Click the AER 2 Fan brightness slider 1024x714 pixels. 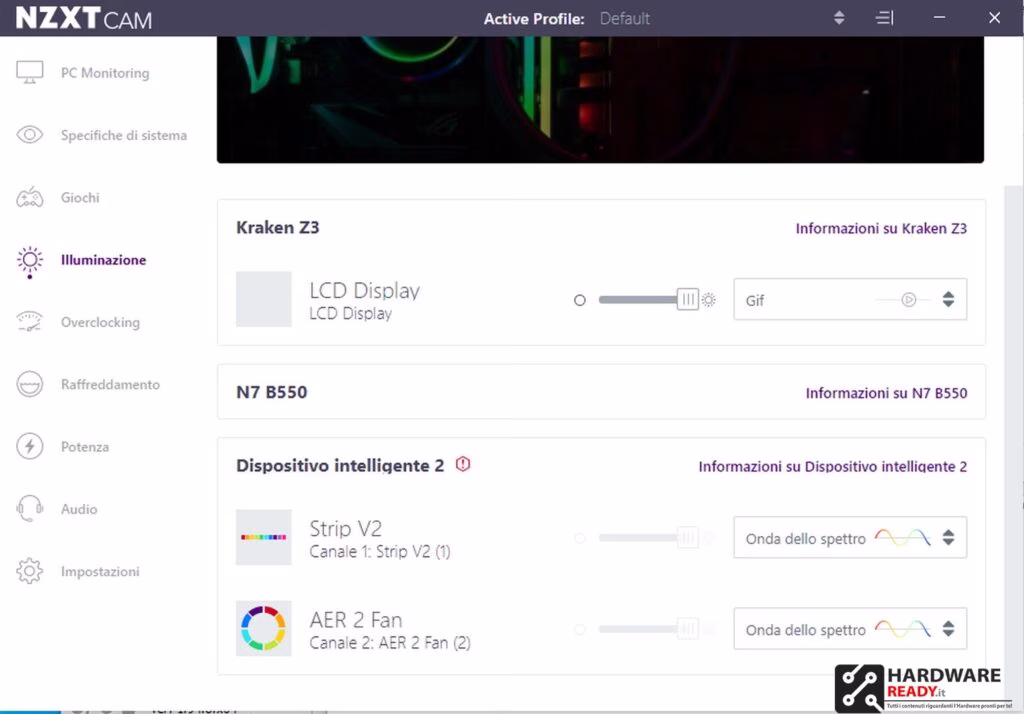(648, 629)
